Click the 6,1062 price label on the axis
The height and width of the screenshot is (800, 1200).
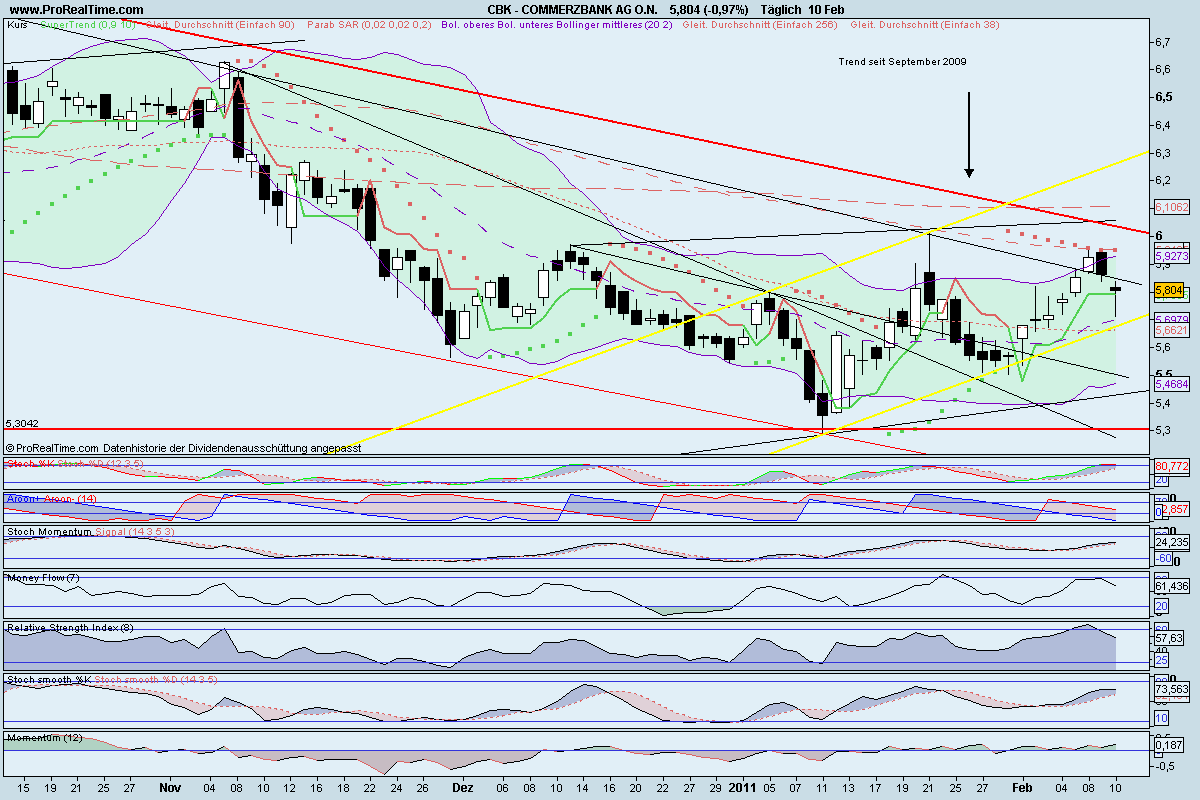pyautogui.click(x=1170, y=206)
